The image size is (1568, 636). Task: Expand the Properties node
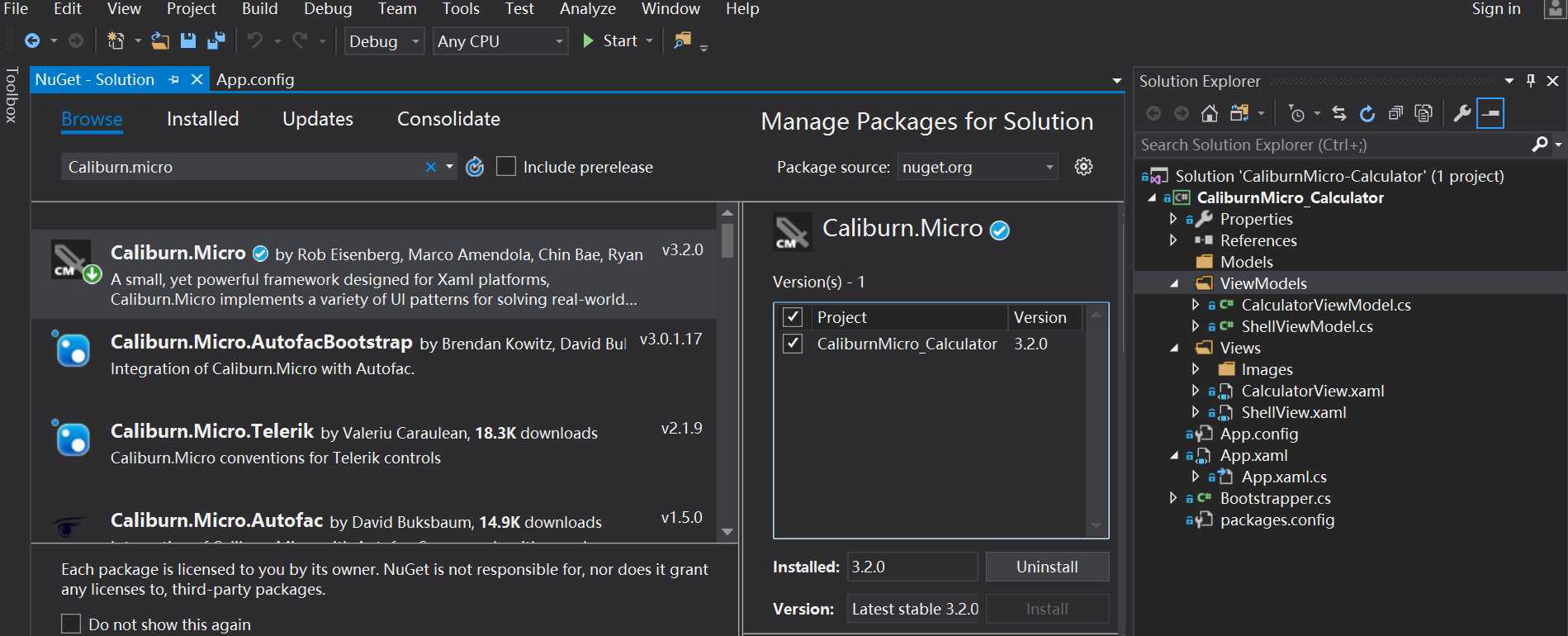pos(1172,219)
